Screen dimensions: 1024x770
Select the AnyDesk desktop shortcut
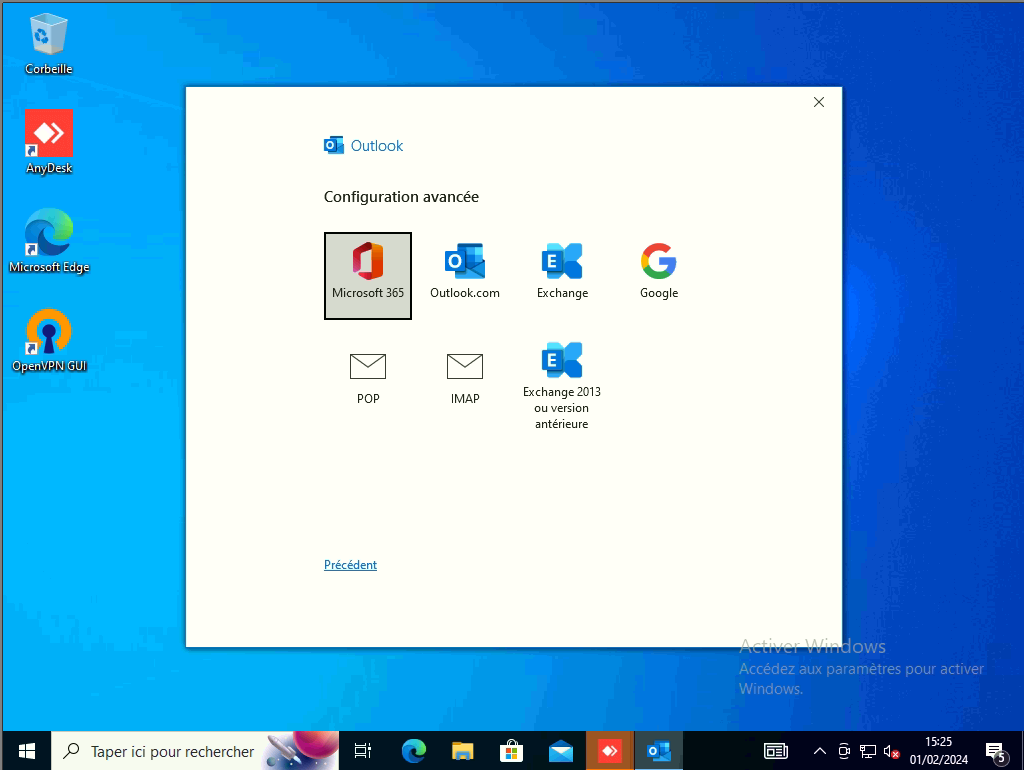pyautogui.click(x=48, y=142)
